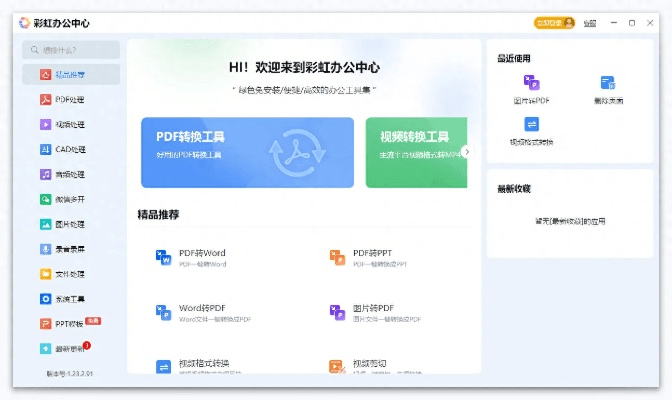
Task: Click the version number 版本号:1.23.2.01
Action: pos(69,373)
